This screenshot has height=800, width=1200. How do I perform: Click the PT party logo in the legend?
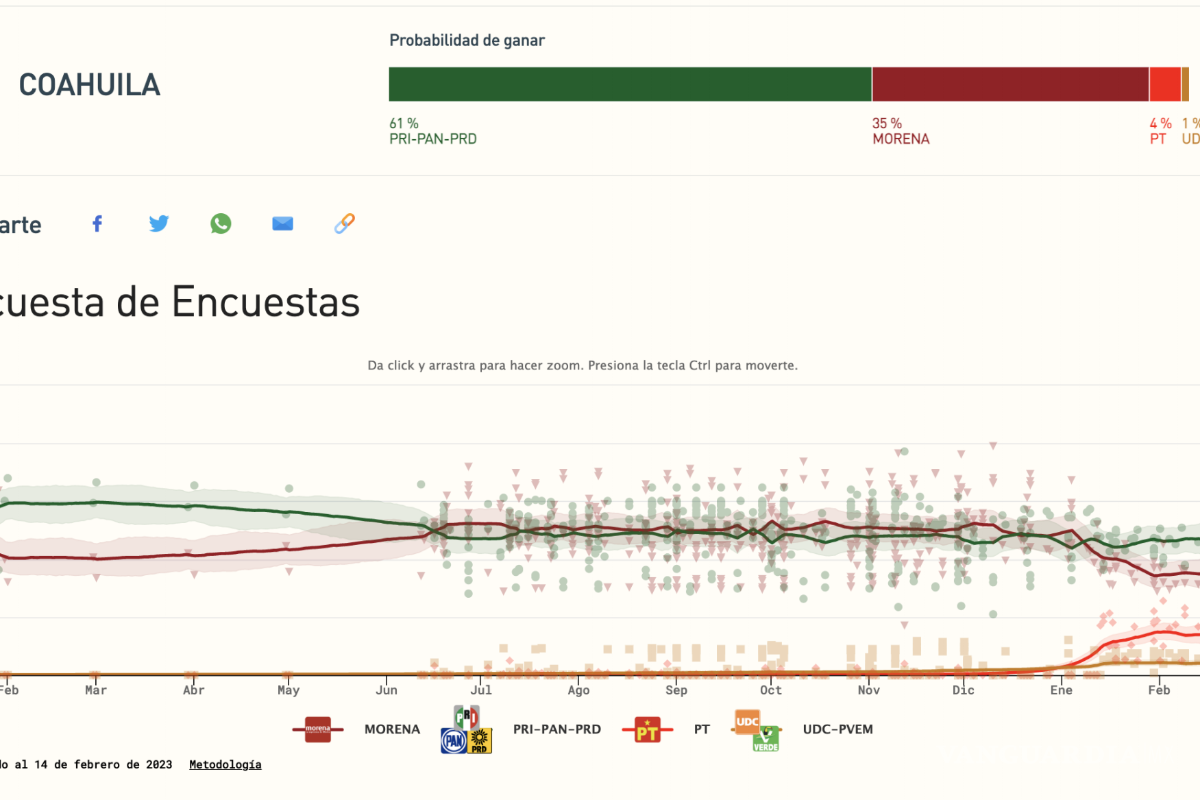click(x=646, y=729)
